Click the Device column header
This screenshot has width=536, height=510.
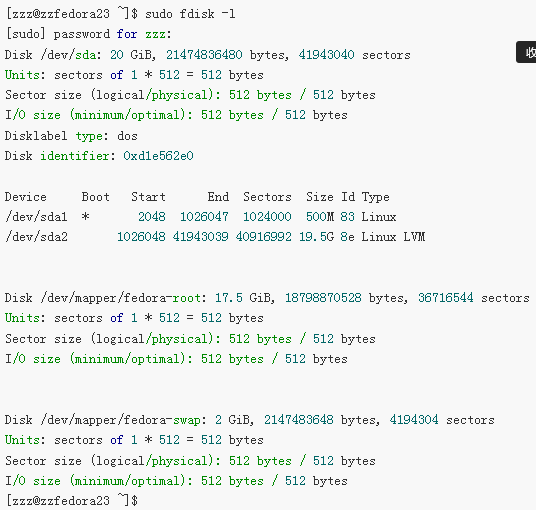click(x=26, y=197)
